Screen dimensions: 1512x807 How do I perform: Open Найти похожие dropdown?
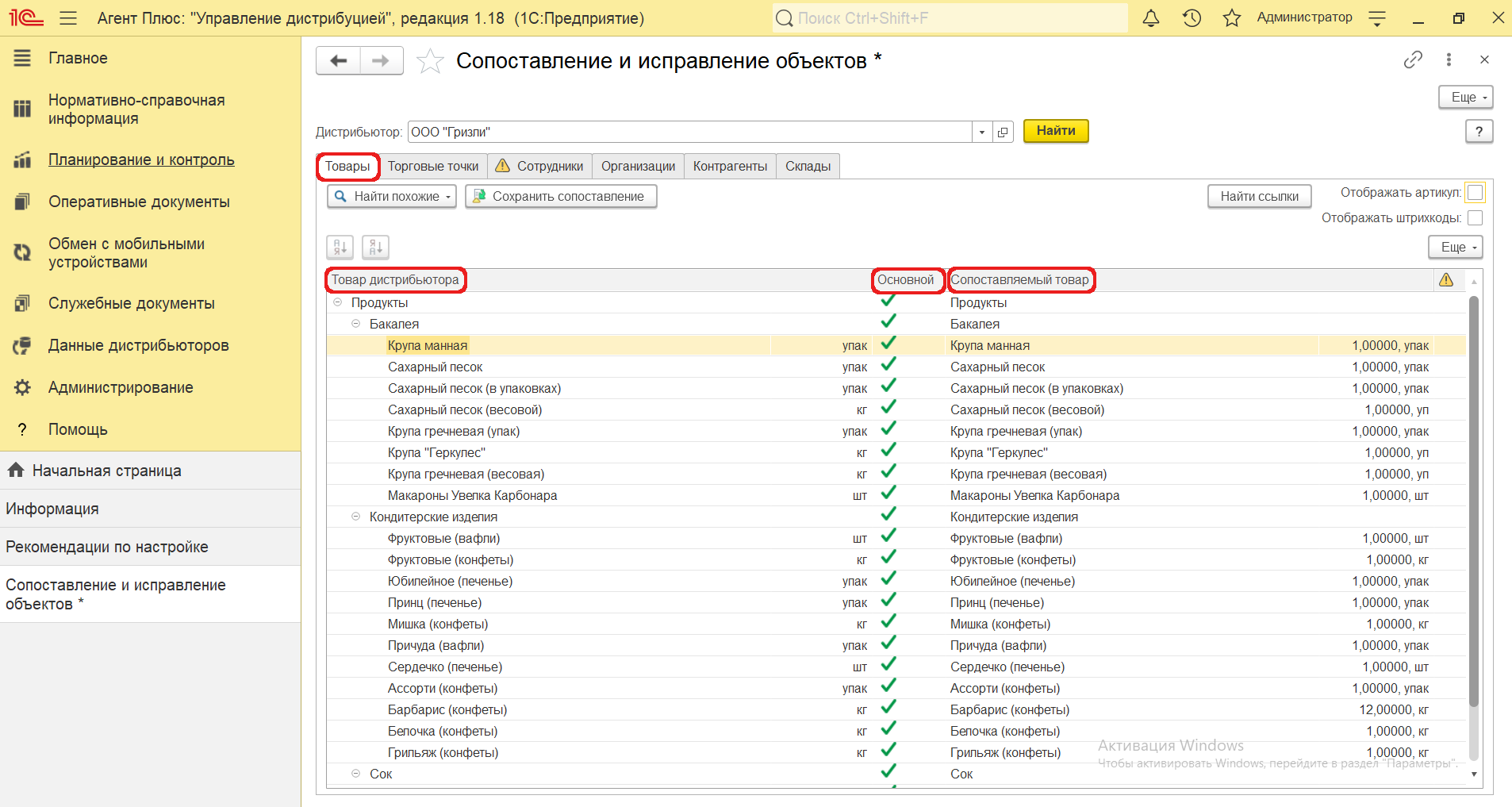pyautogui.click(x=391, y=196)
